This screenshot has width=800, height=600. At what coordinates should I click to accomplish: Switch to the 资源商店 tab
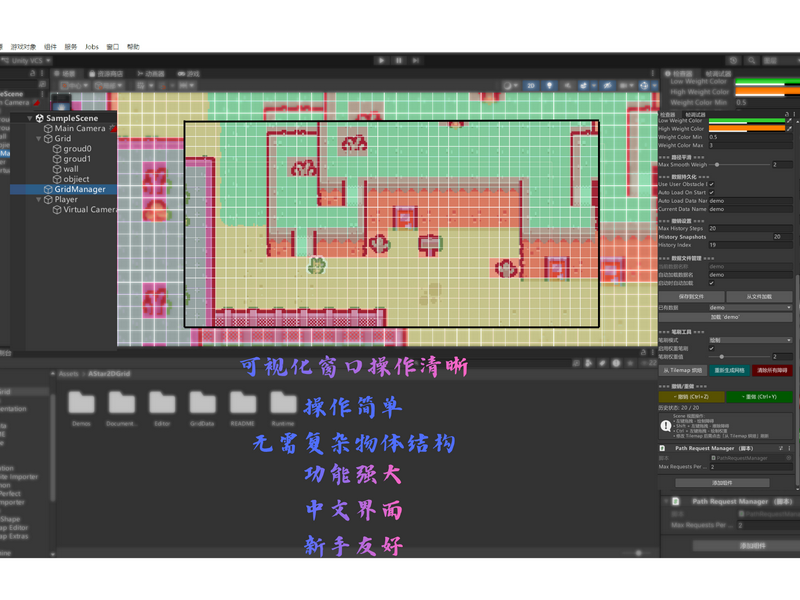(x=106, y=74)
